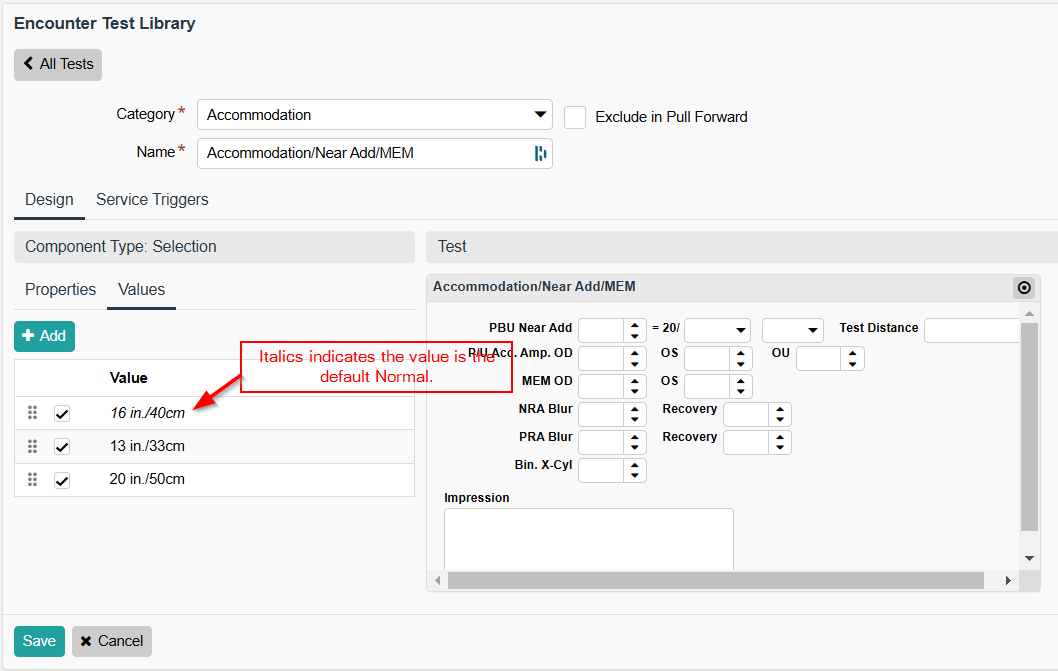Click the Impression text area
This screenshot has width=1058, height=671.
coord(588,538)
